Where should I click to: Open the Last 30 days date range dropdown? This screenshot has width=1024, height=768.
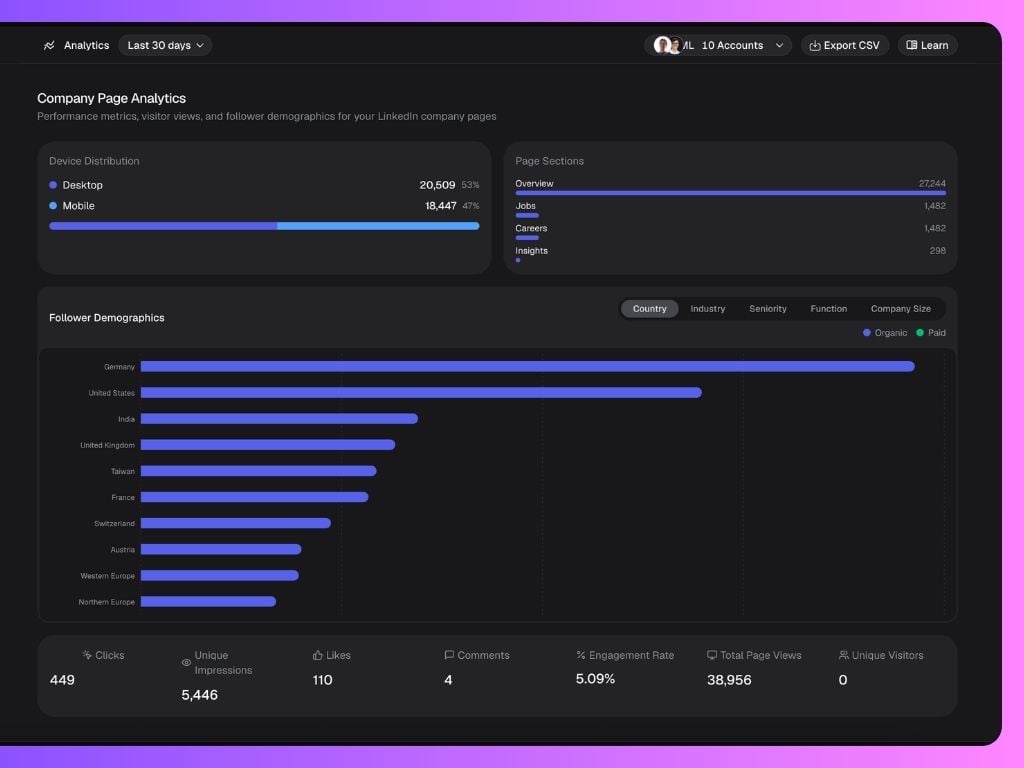[x=165, y=45]
